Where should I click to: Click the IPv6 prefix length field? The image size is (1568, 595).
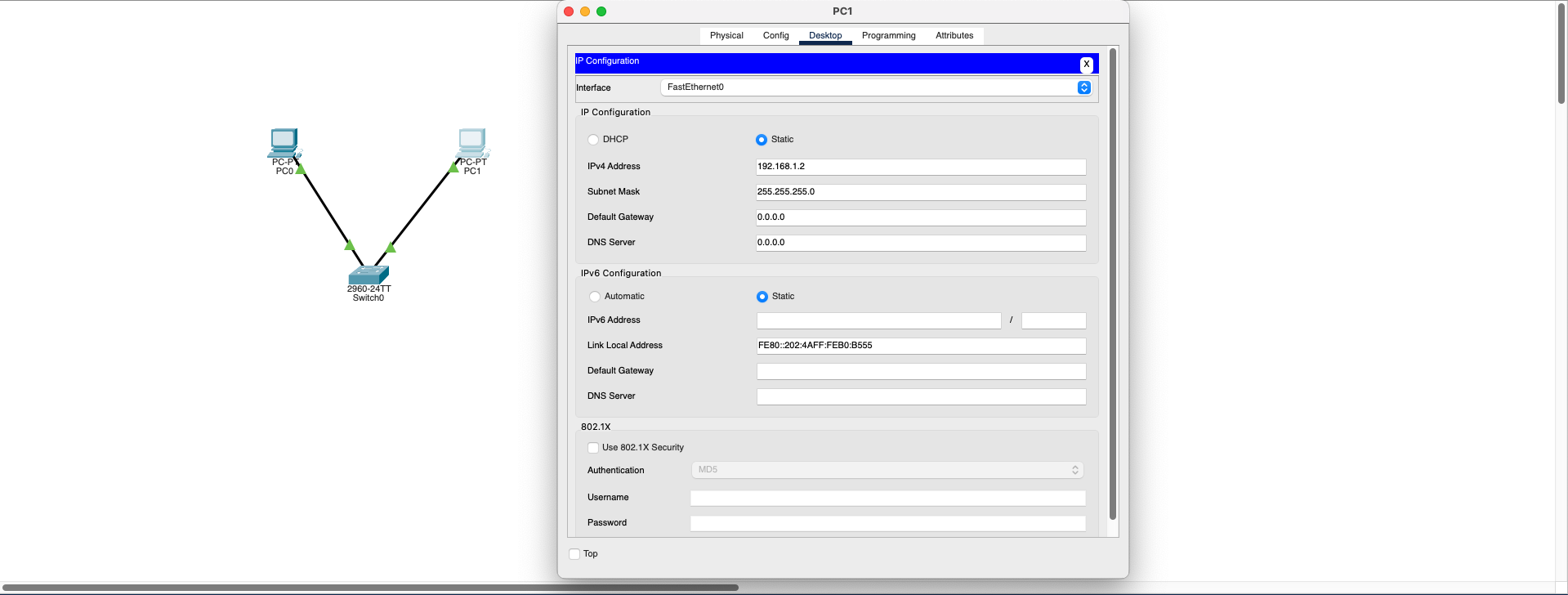pos(1054,320)
